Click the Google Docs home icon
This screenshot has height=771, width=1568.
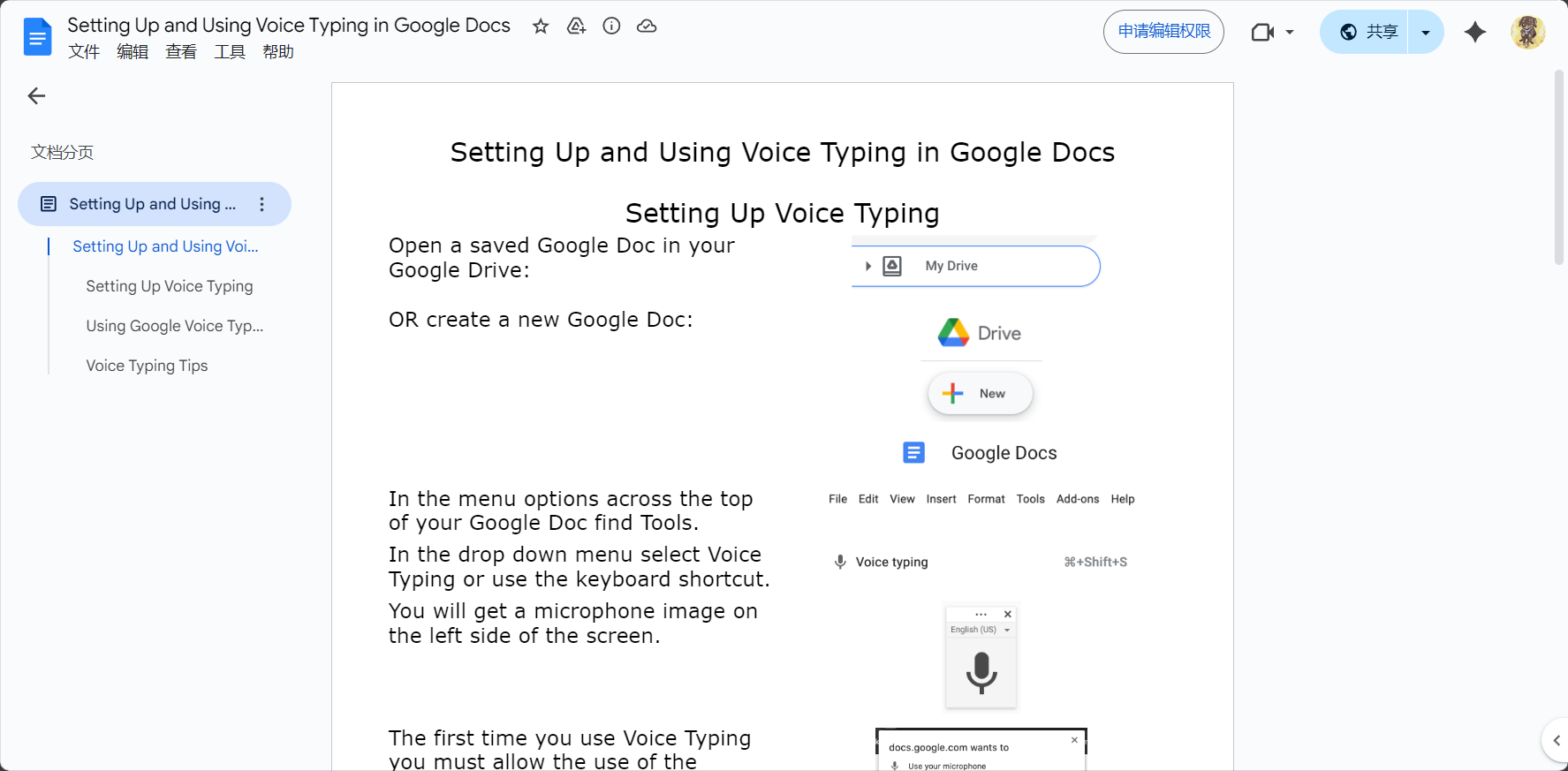click(x=37, y=36)
